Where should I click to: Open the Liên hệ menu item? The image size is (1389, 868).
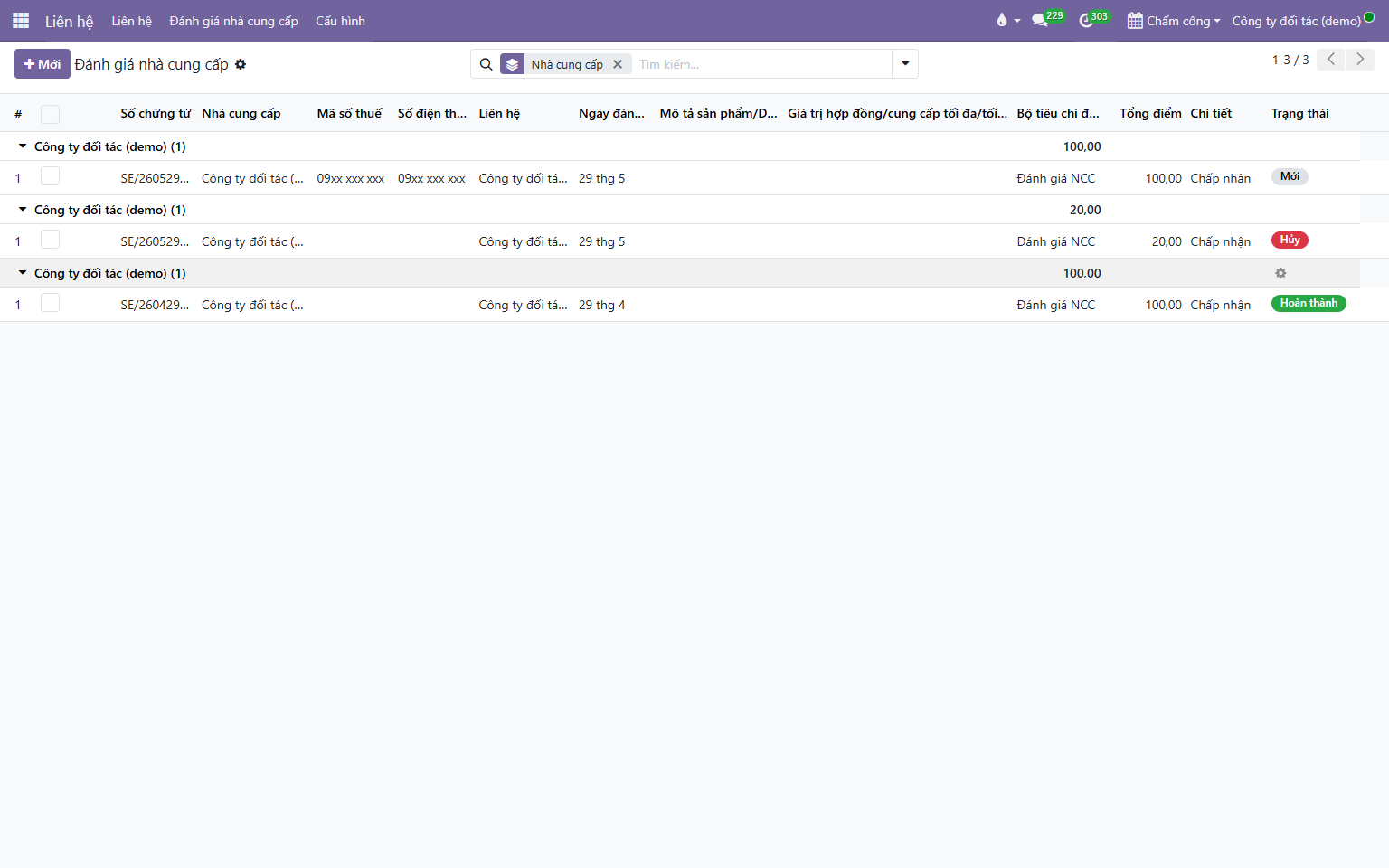click(x=132, y=21)
